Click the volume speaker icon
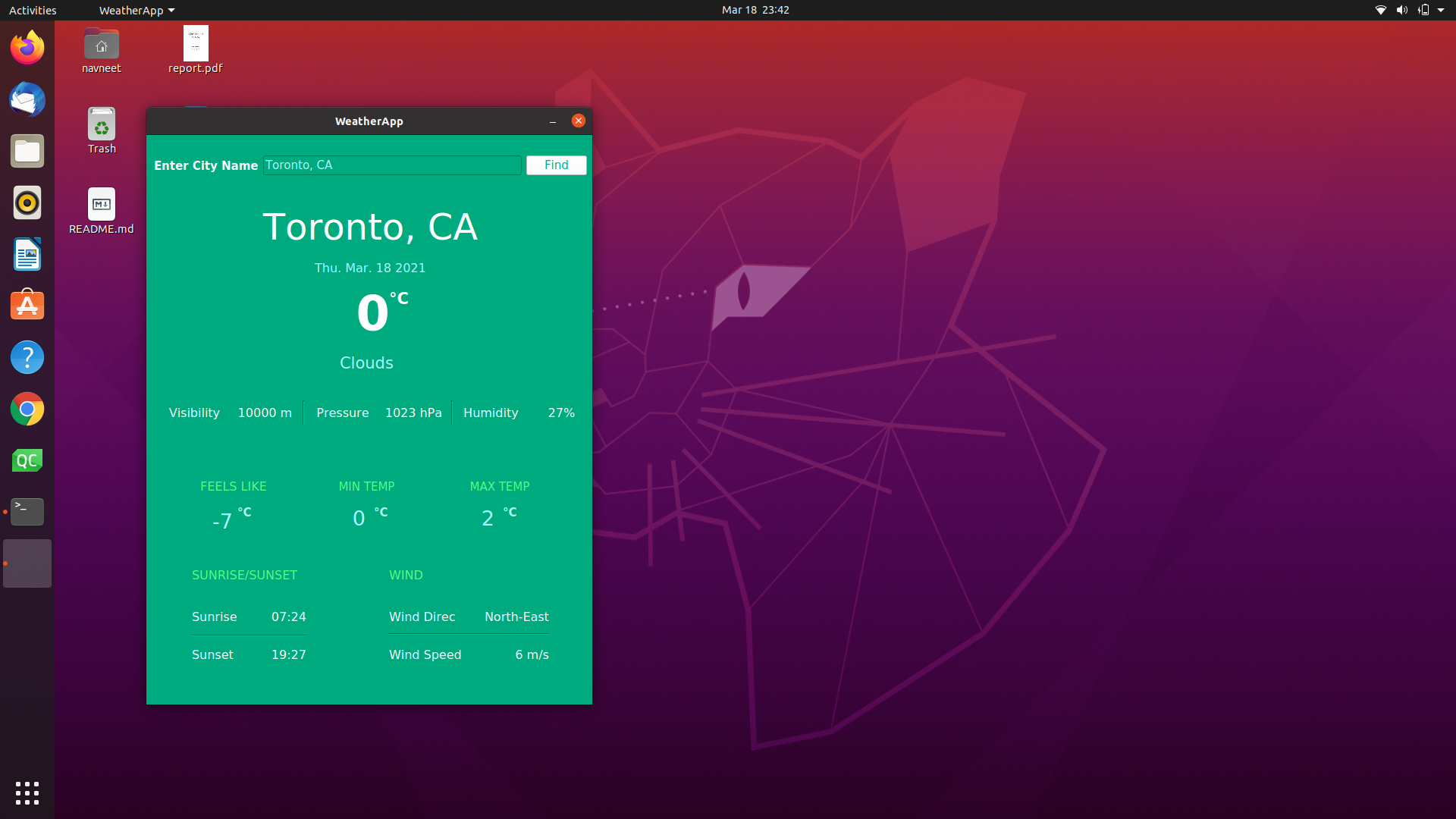 click(x=1402, y=10)
